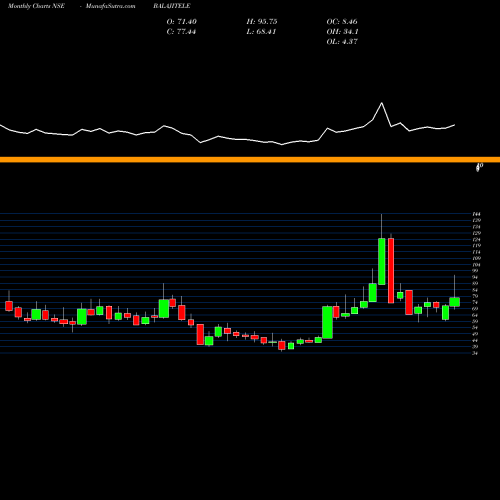500x500 pixels.
Task: Click the 94 price axis label
Action: 475,277
